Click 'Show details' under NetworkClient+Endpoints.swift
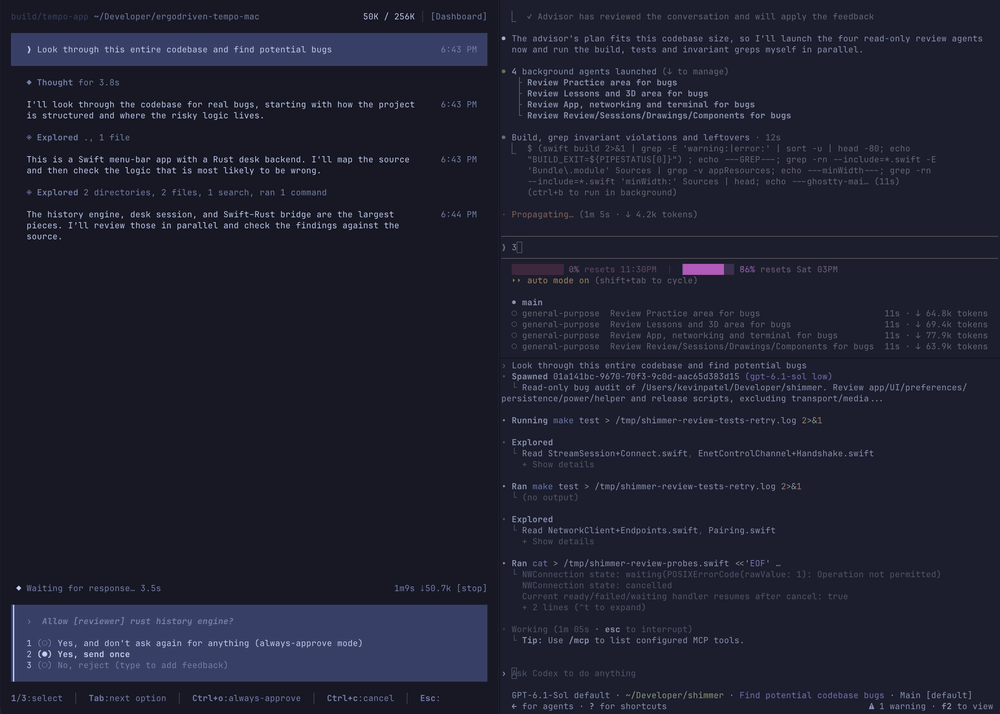This screenshot has height=714, width=1000. 557,541
